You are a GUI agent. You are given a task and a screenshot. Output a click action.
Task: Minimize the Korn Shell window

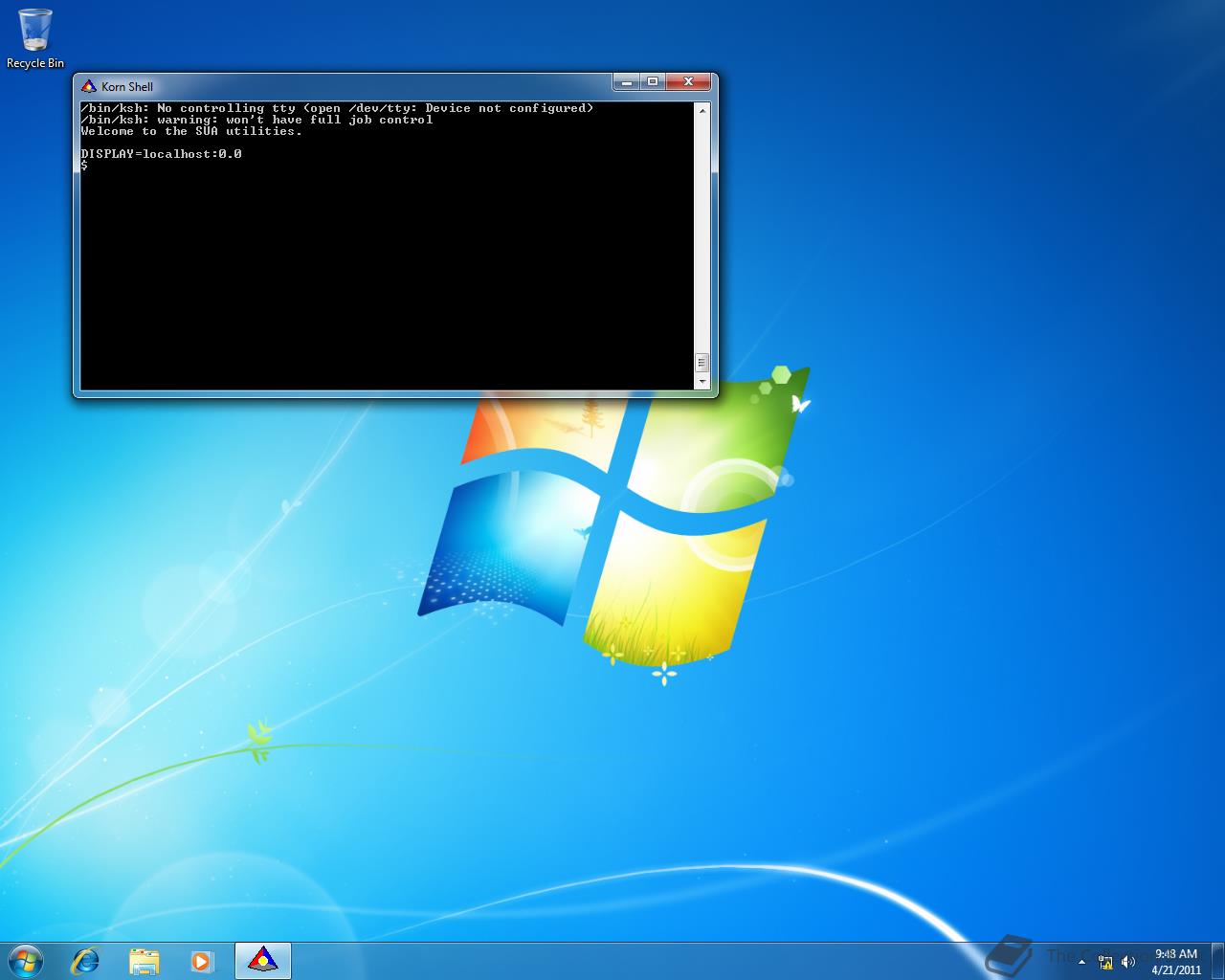coord(626,82)
